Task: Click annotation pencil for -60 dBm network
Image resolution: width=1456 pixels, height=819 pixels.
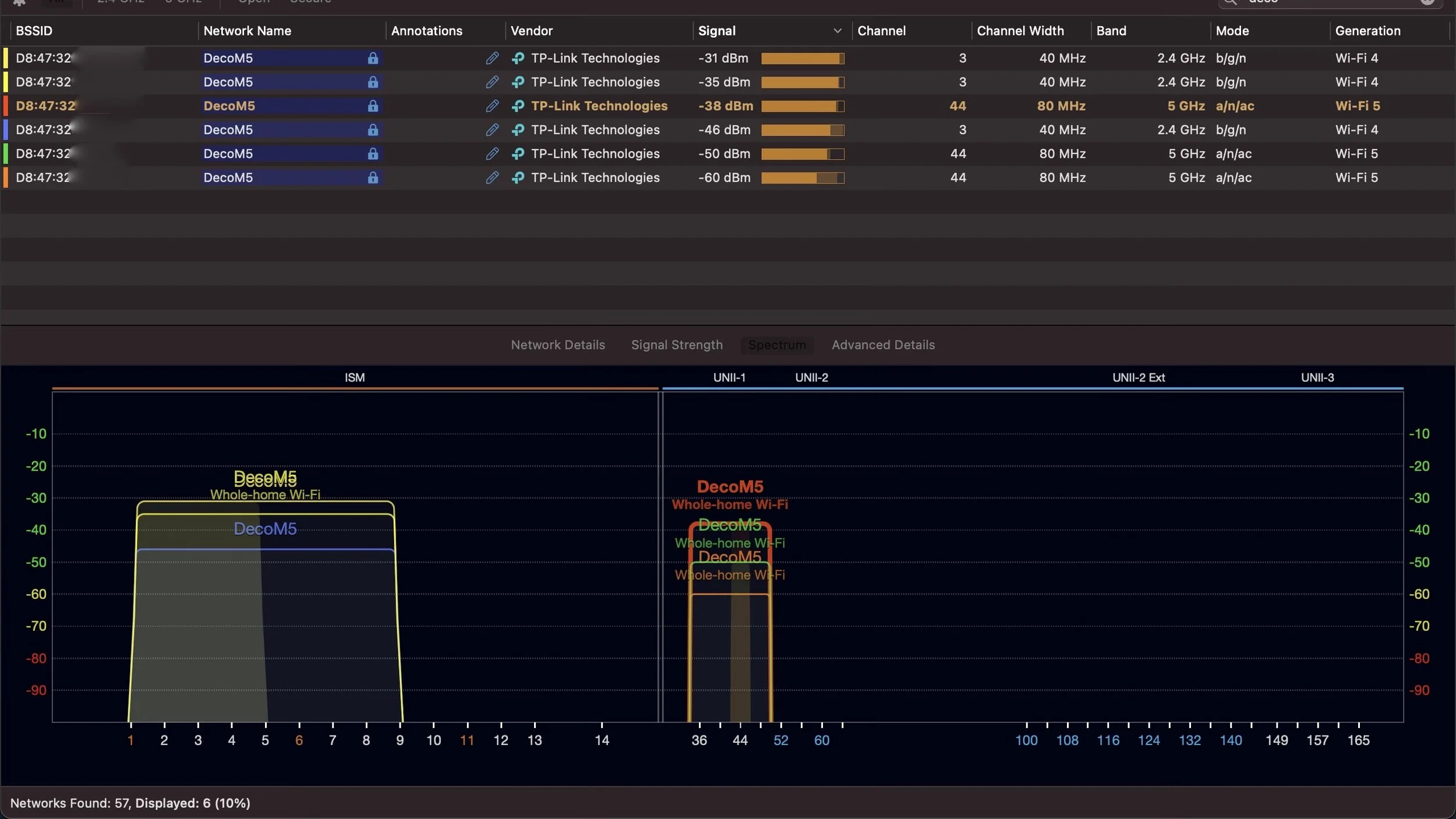Action: pos(492,178)
